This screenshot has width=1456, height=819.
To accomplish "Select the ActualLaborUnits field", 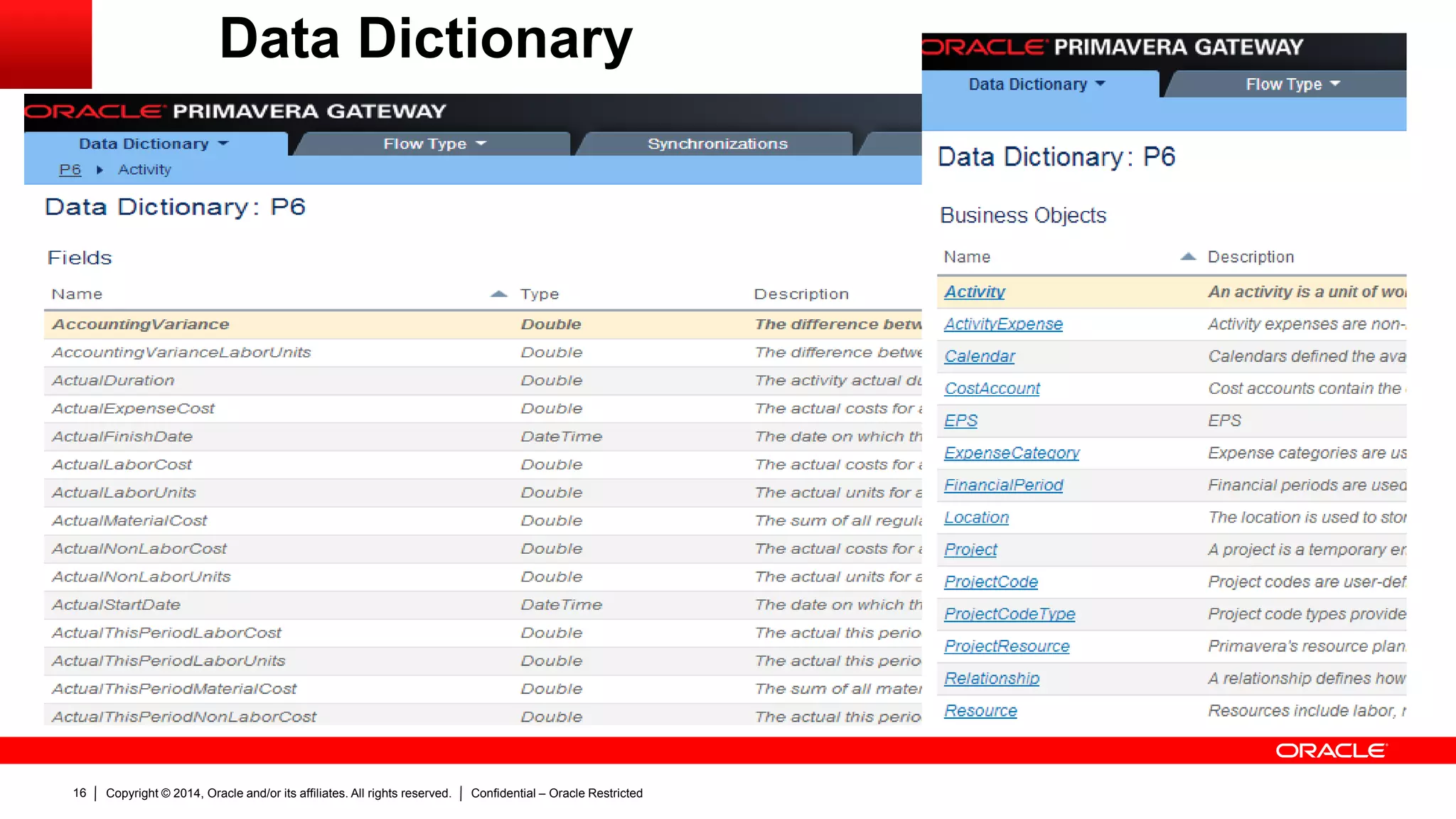I will click(x=124, y=493).
